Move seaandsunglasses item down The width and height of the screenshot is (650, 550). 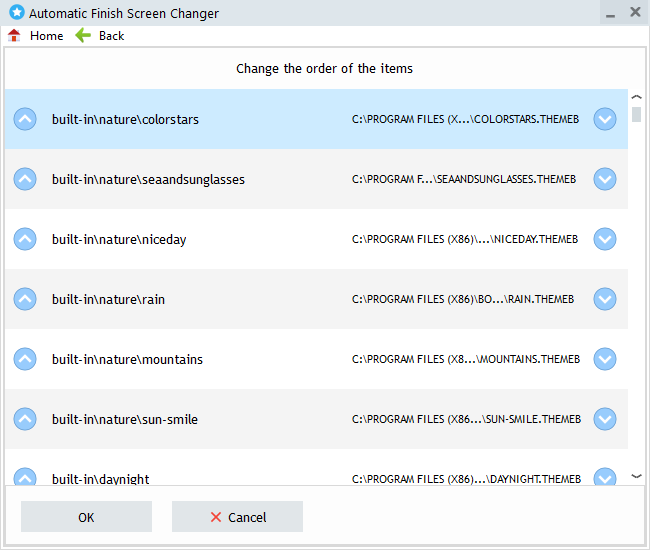pos(604,179)
